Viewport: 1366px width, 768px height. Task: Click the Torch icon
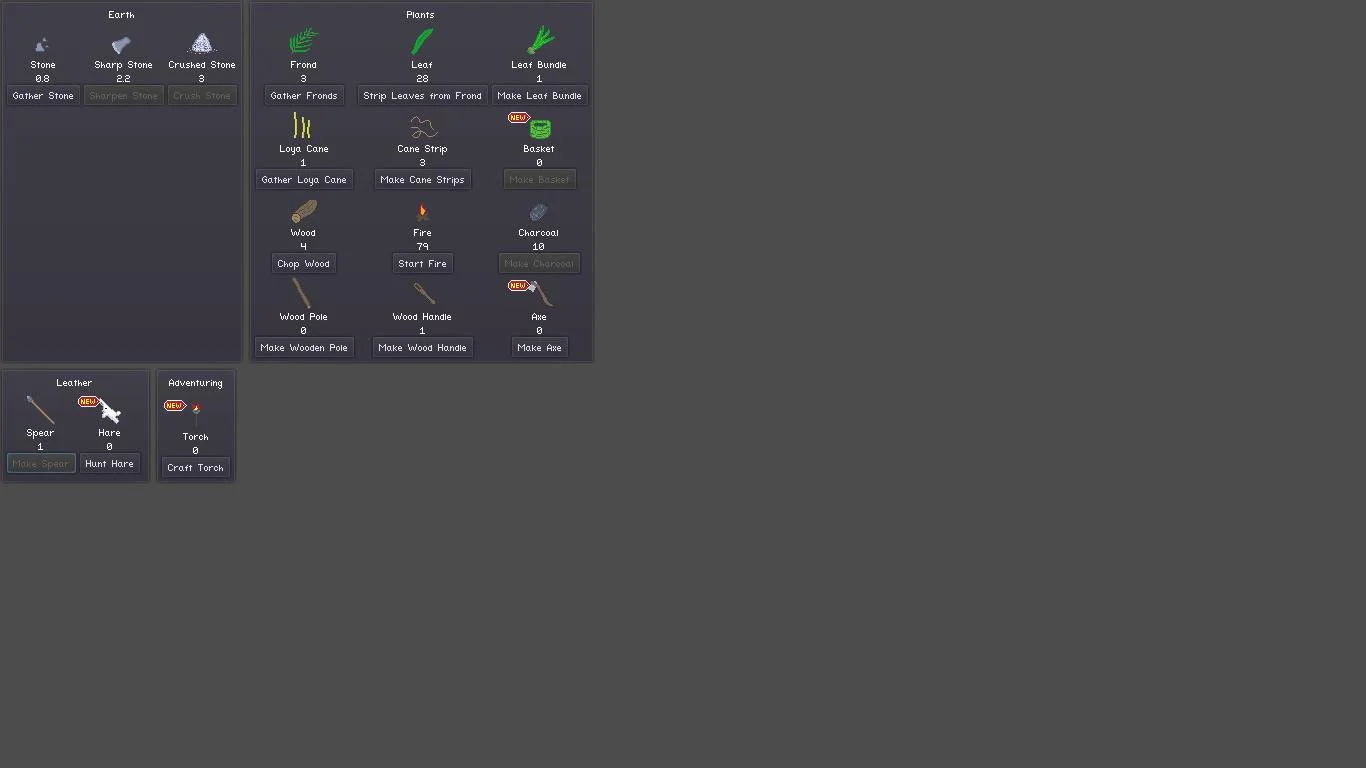196,413
